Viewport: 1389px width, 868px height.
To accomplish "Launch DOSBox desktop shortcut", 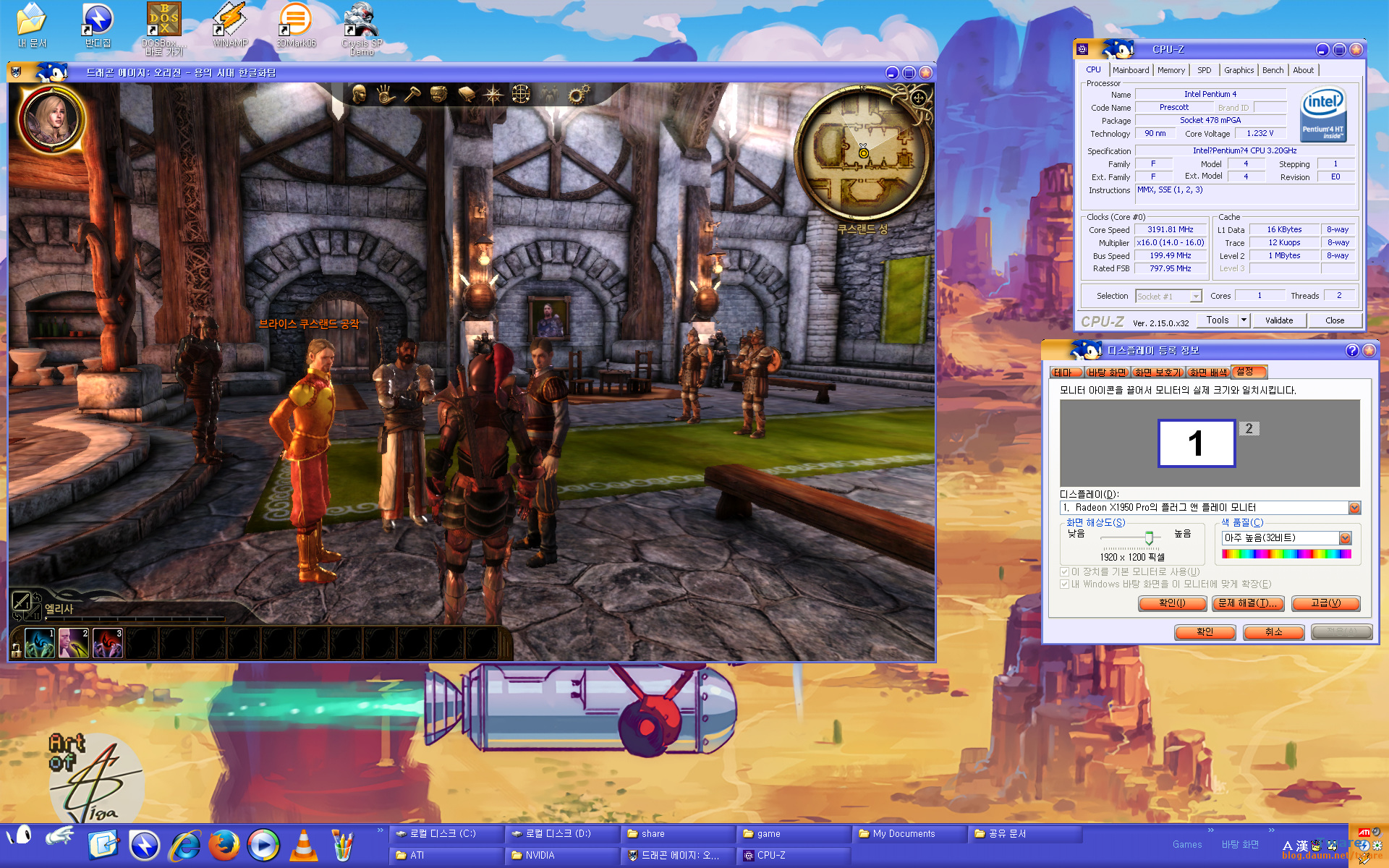I will 164,29.
